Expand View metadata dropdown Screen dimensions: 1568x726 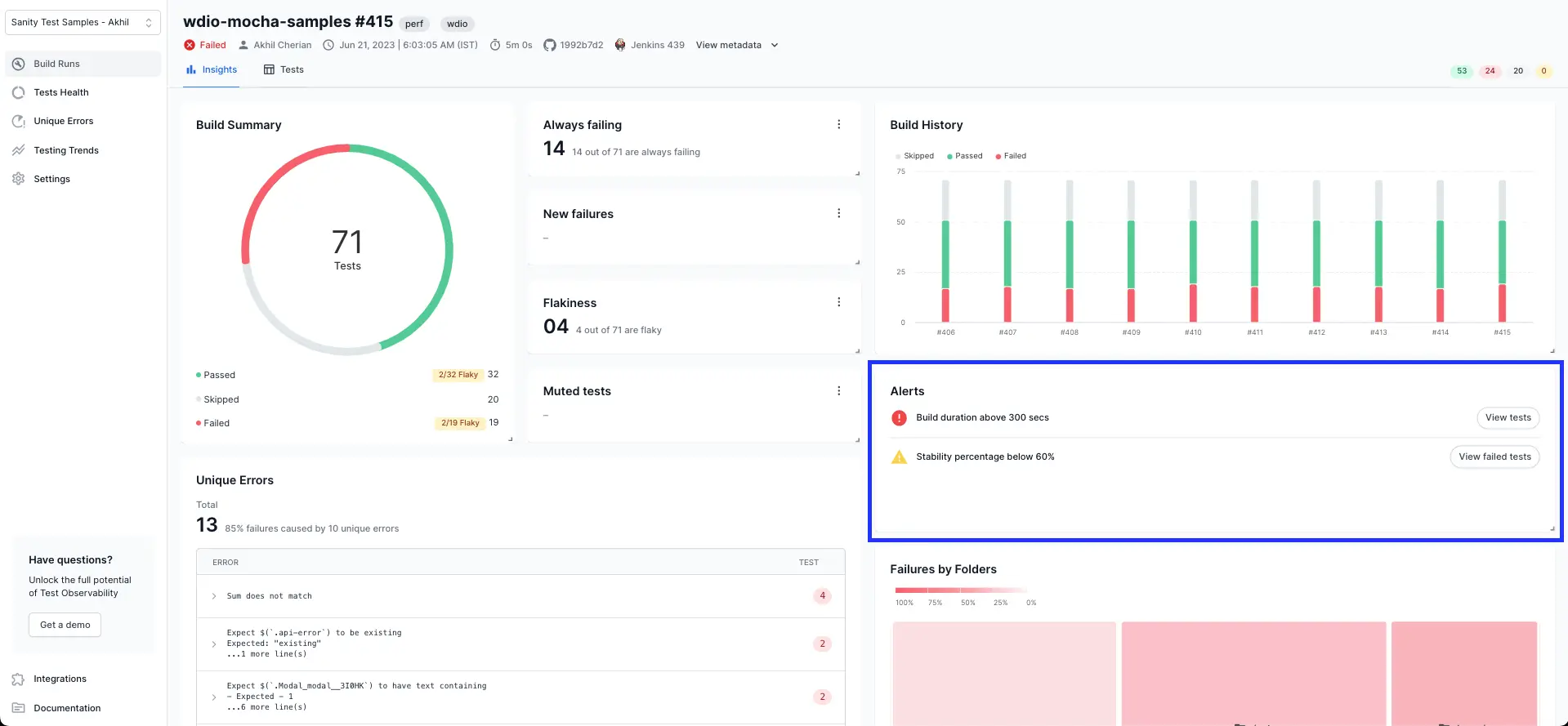point(737,45)
